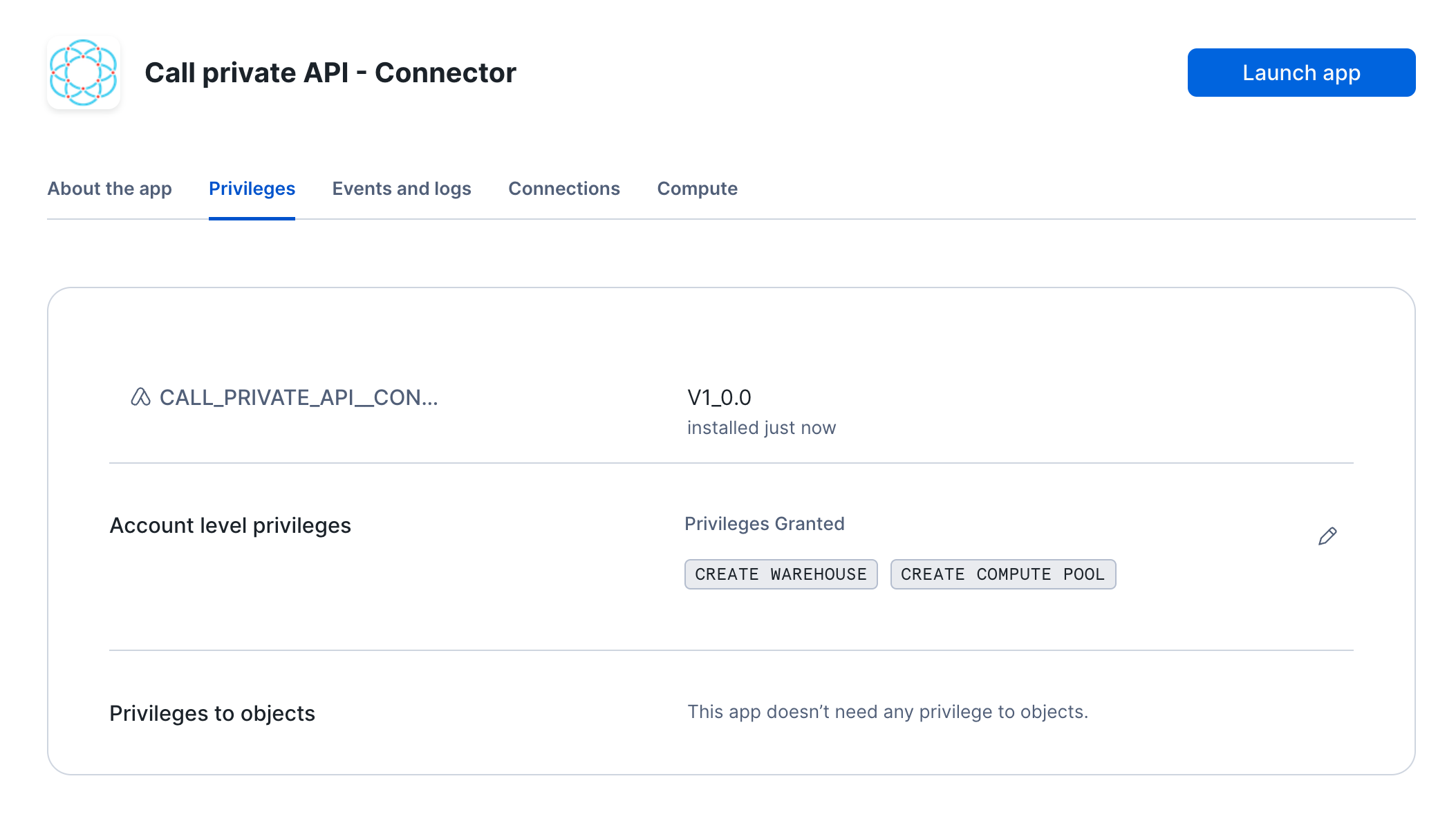Image resolution: width=1456 pixels, height=821 pixels.
Task: Select the Privileges tab
Action: tap(252, 189)
